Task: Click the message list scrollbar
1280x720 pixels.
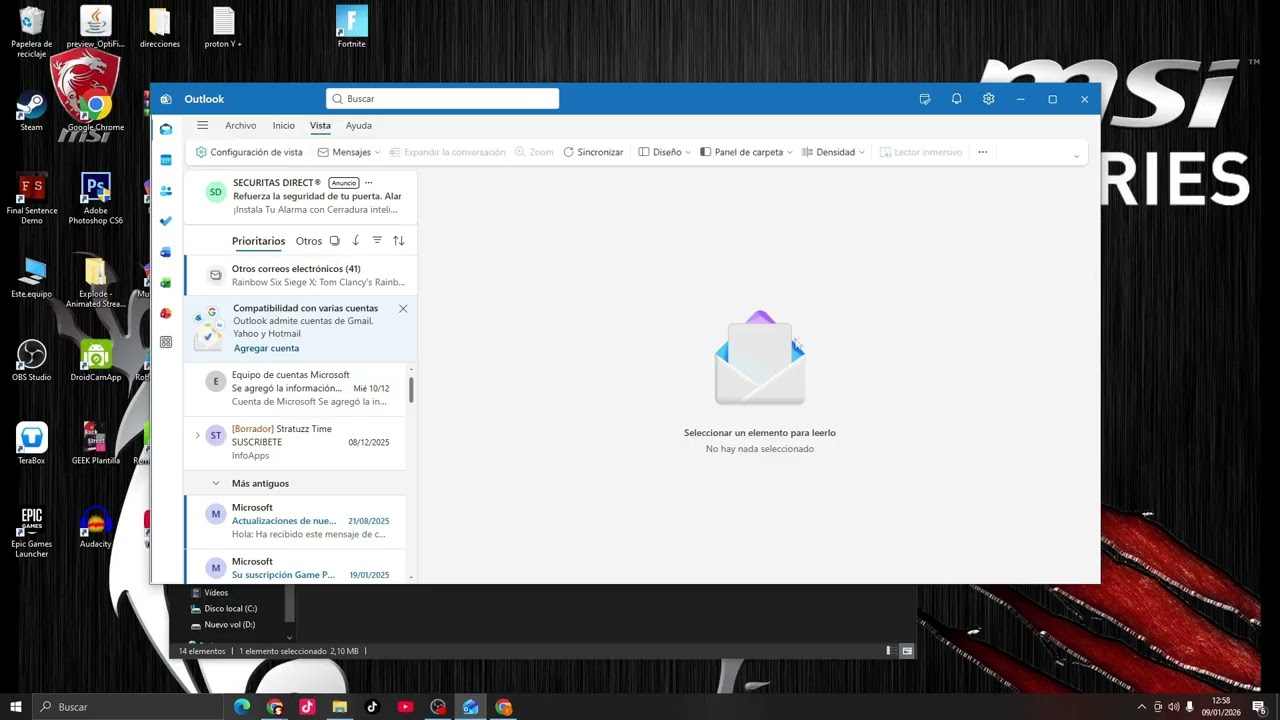Action: point(411,391)
